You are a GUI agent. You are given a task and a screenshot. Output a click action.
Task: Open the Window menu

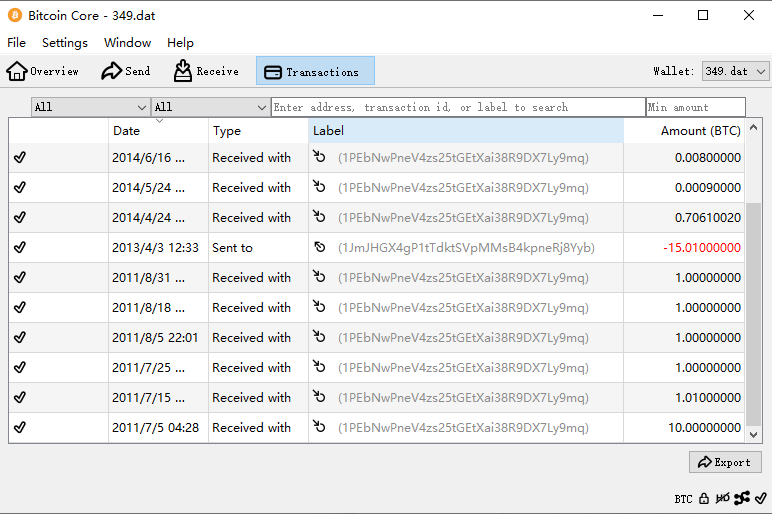[x=127, y=43]
